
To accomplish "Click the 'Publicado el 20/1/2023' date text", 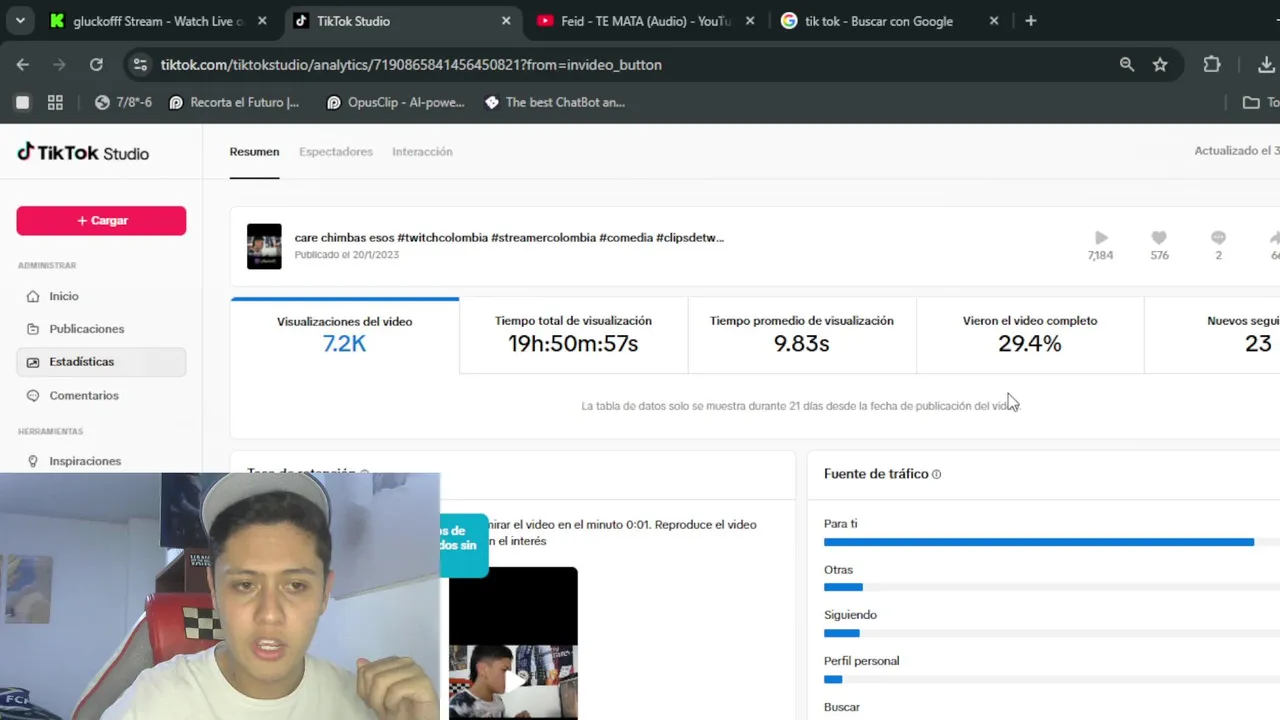I will click(x=346, y=255).
